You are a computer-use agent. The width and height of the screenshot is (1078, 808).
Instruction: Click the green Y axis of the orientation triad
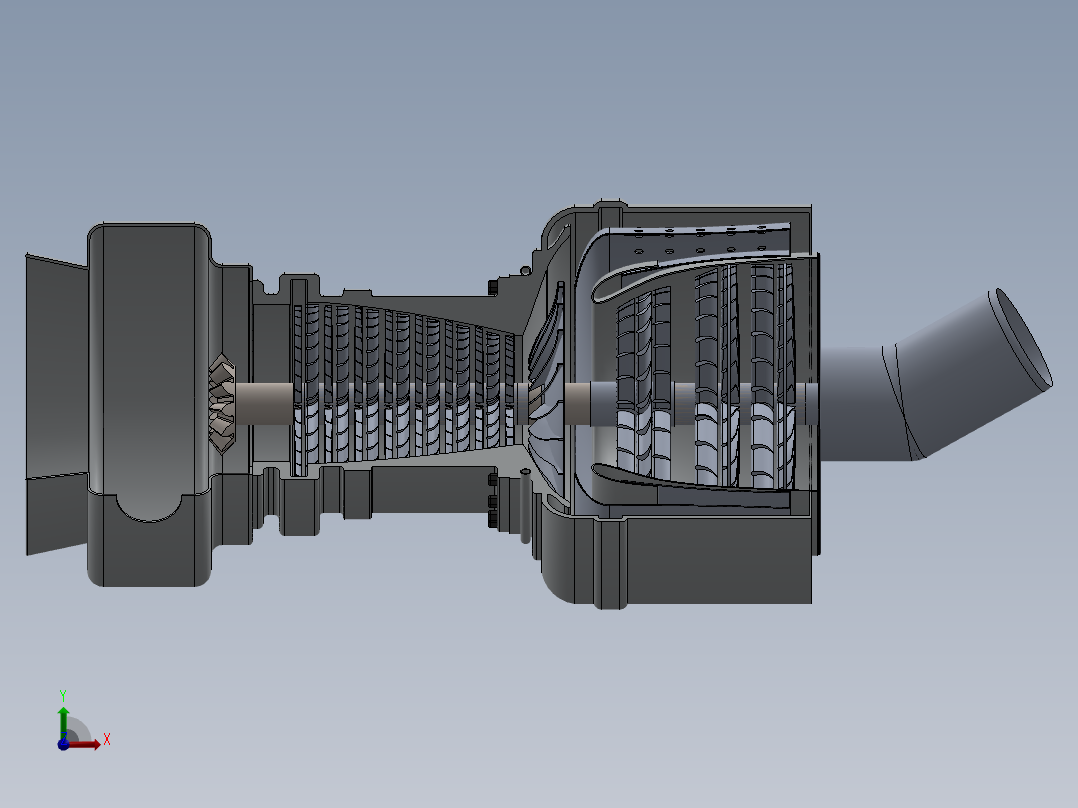coord(63,722)
